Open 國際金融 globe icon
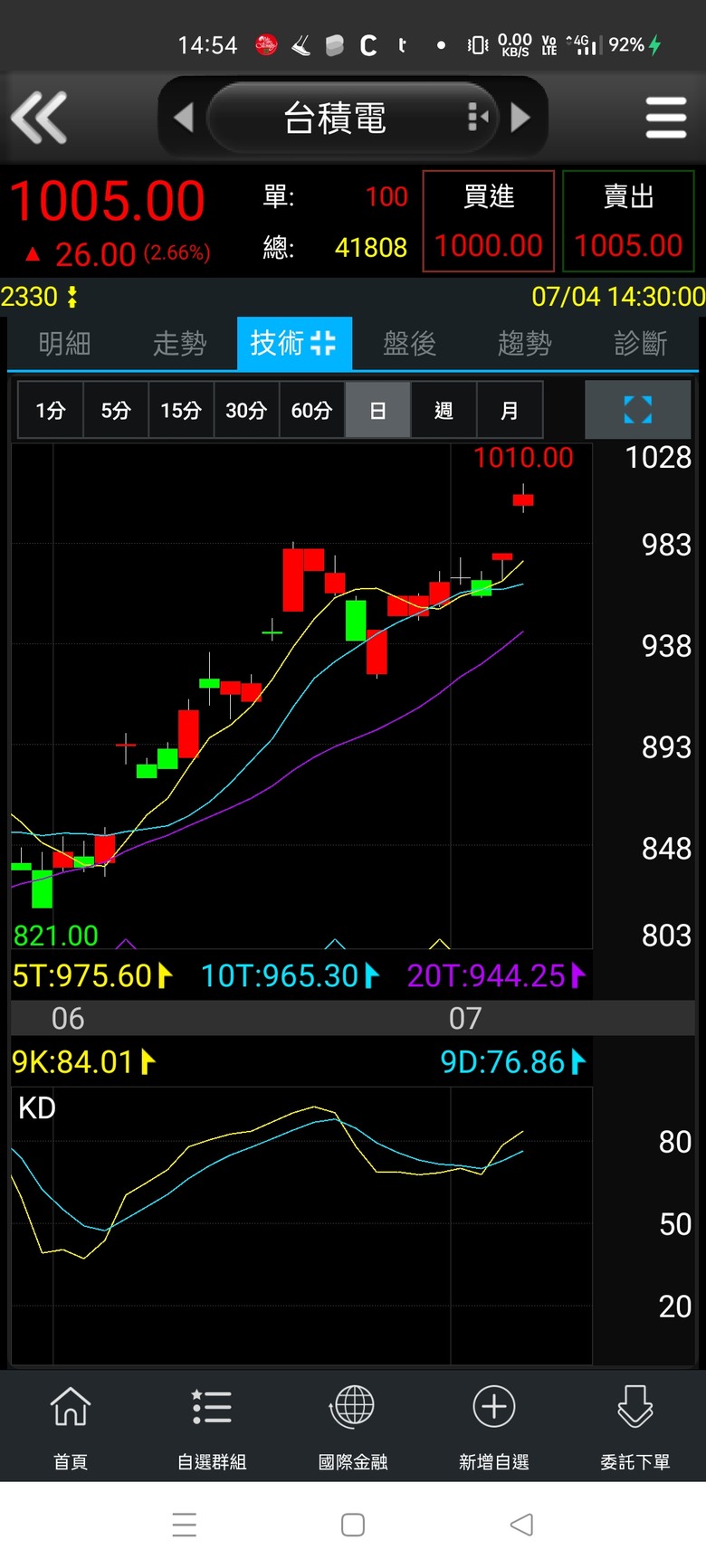Viewport: 706px width, 1568px height. click(353, 1427)
